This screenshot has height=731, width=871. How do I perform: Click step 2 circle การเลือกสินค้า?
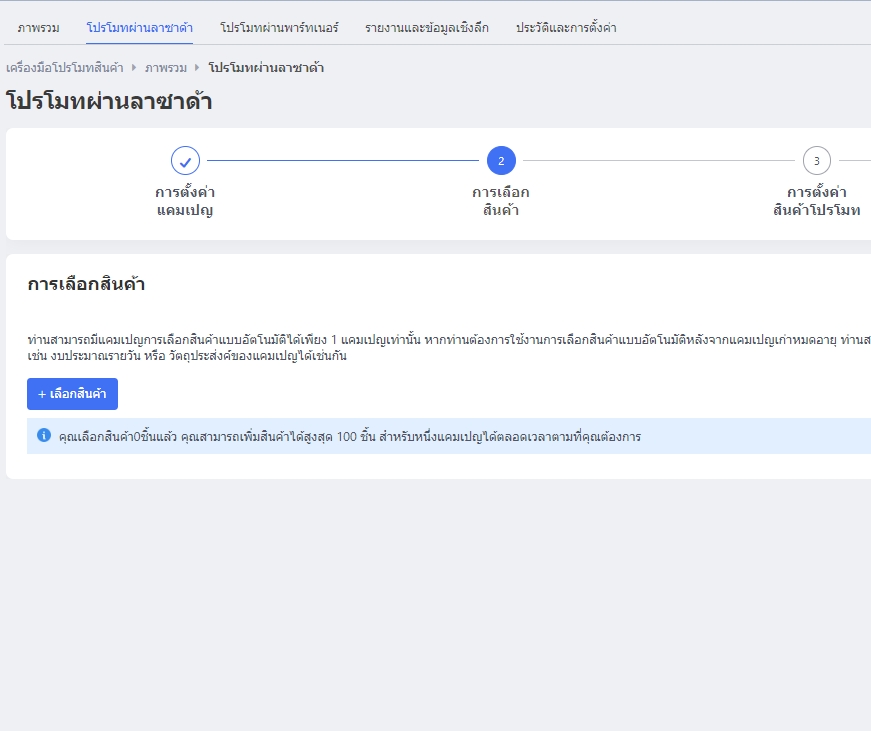click(x=501, y=161)
